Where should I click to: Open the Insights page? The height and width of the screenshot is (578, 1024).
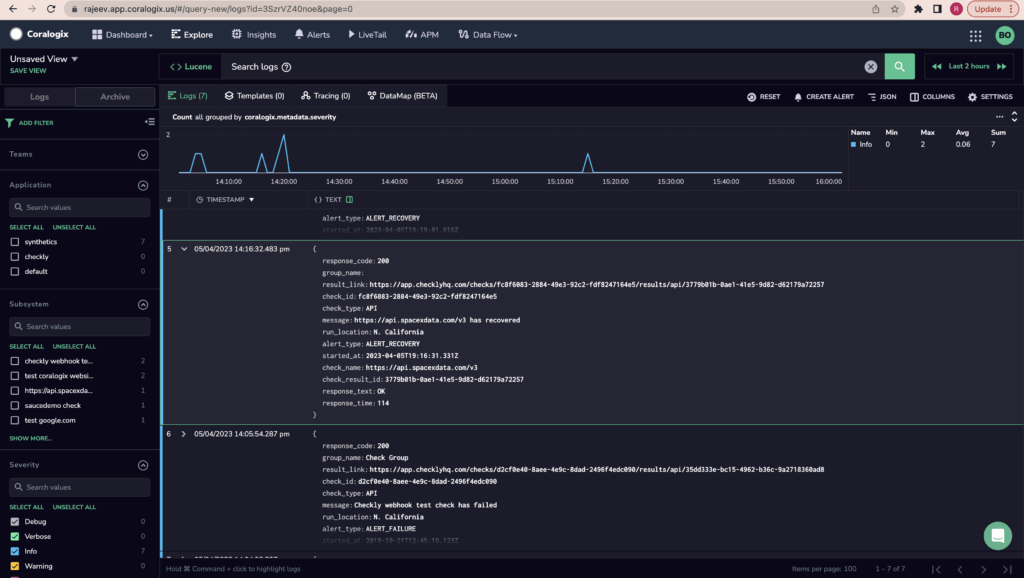[254, 35]
